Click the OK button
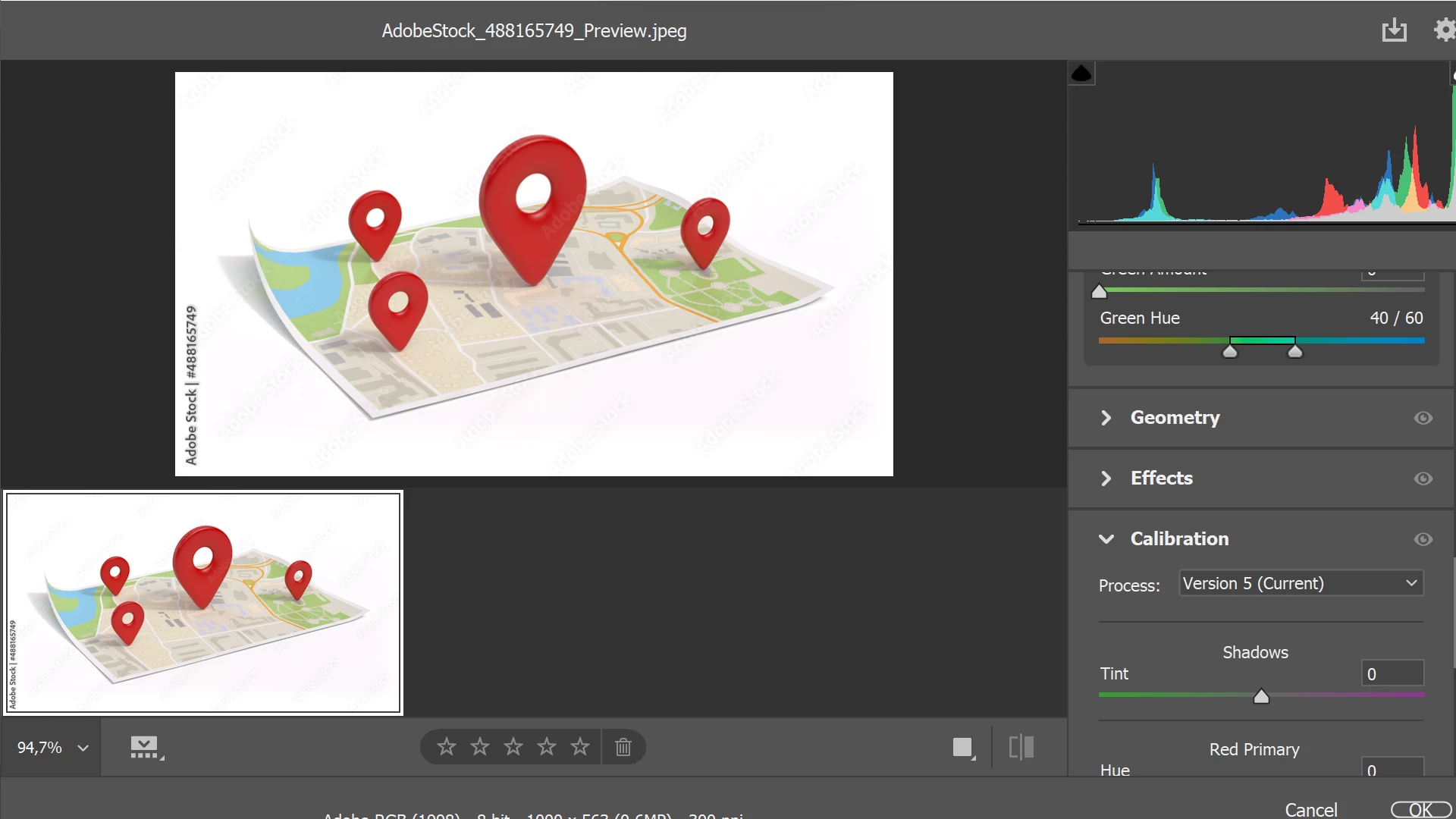Screen dimensions: 1456x819 [x=1420, y=809]
